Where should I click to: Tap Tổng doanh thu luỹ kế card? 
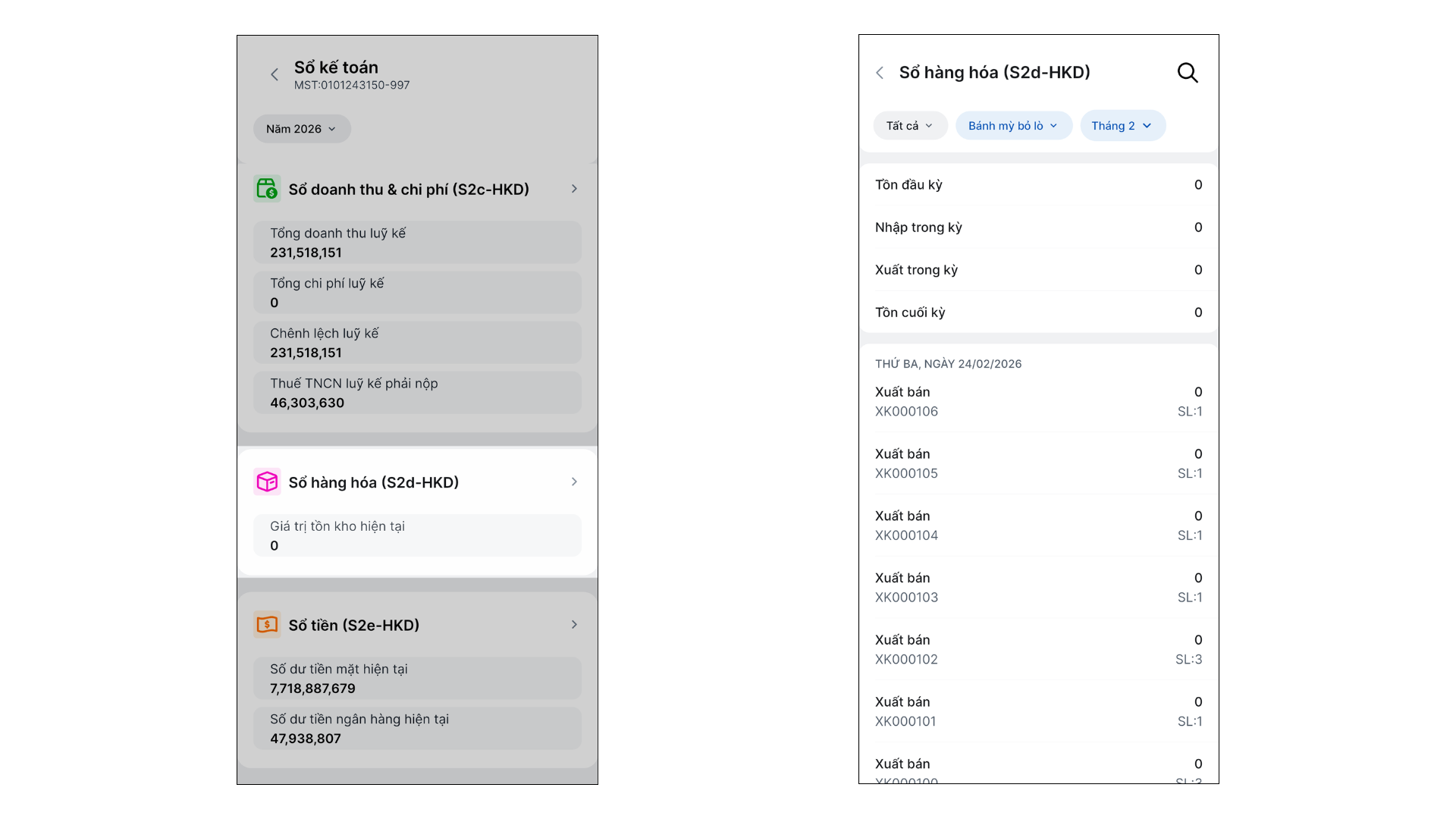[x=417, y=243]
